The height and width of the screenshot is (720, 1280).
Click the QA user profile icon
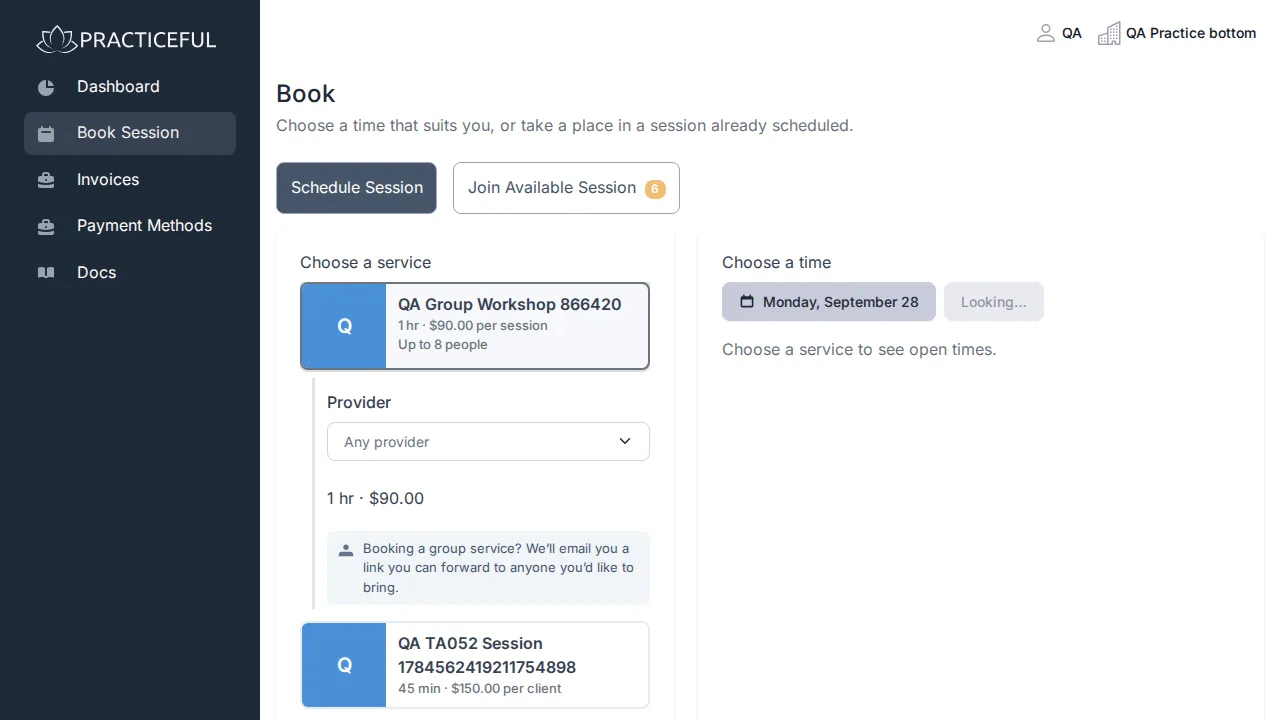(x=1046, y=33)
